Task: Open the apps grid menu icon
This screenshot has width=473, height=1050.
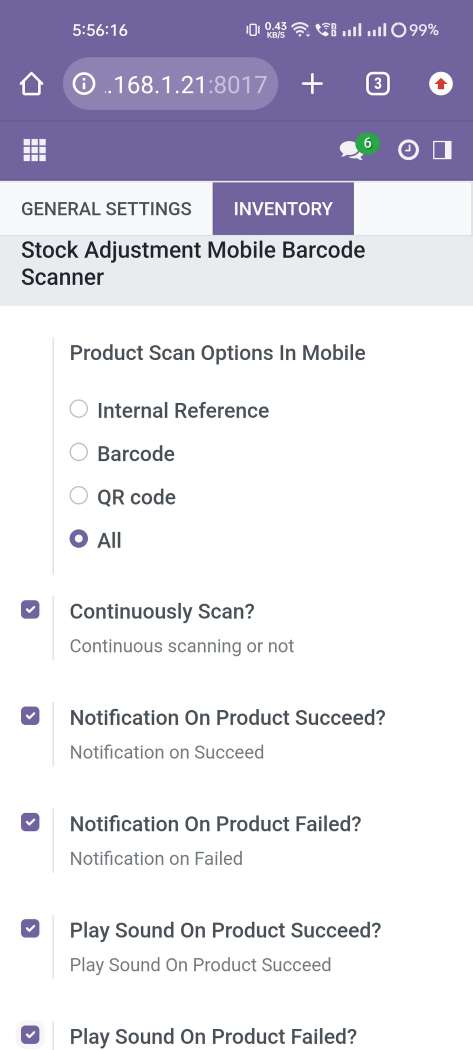Action: click(x=35, y=150)
